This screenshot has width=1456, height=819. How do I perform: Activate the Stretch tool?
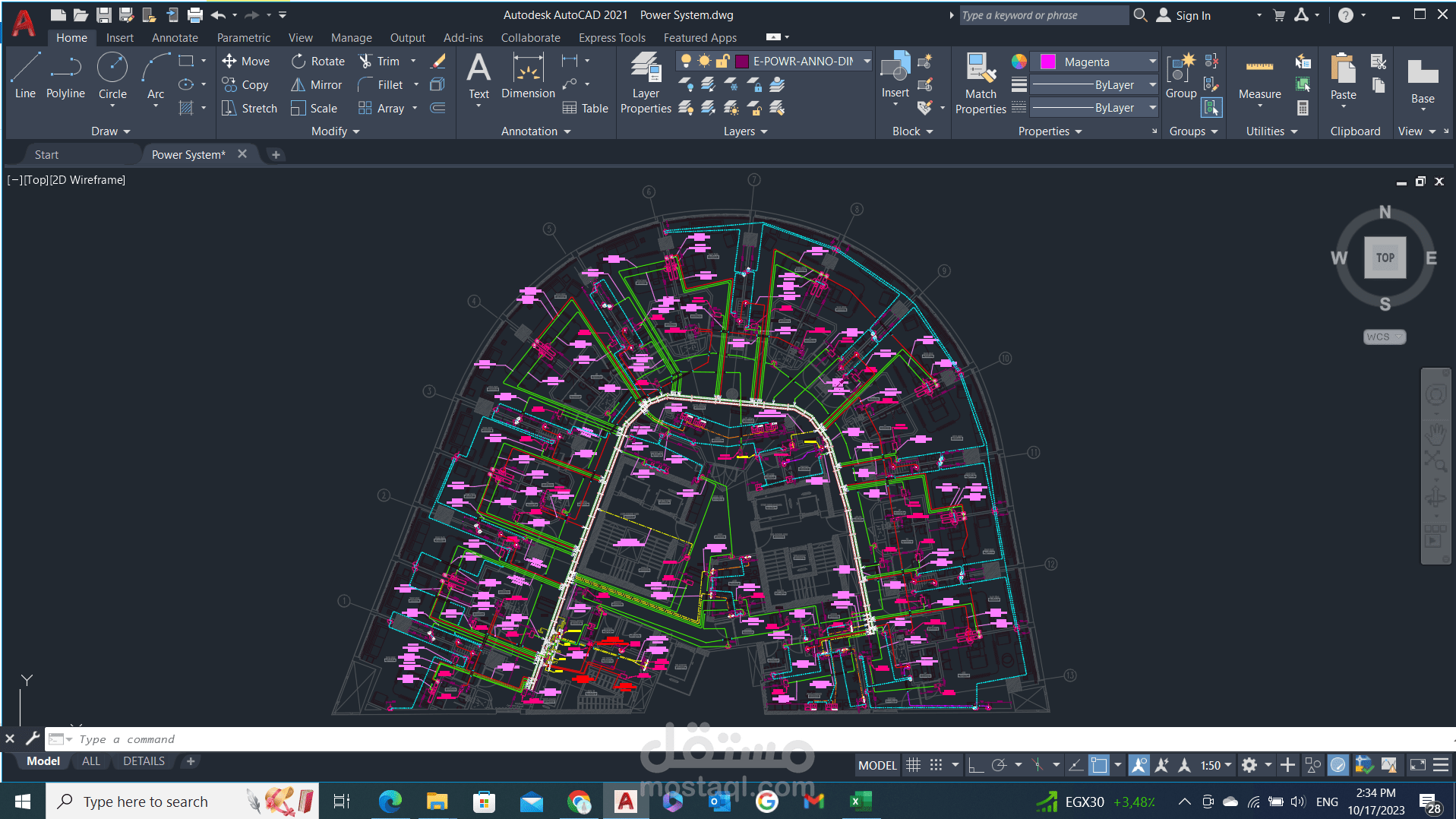(249, 109)
